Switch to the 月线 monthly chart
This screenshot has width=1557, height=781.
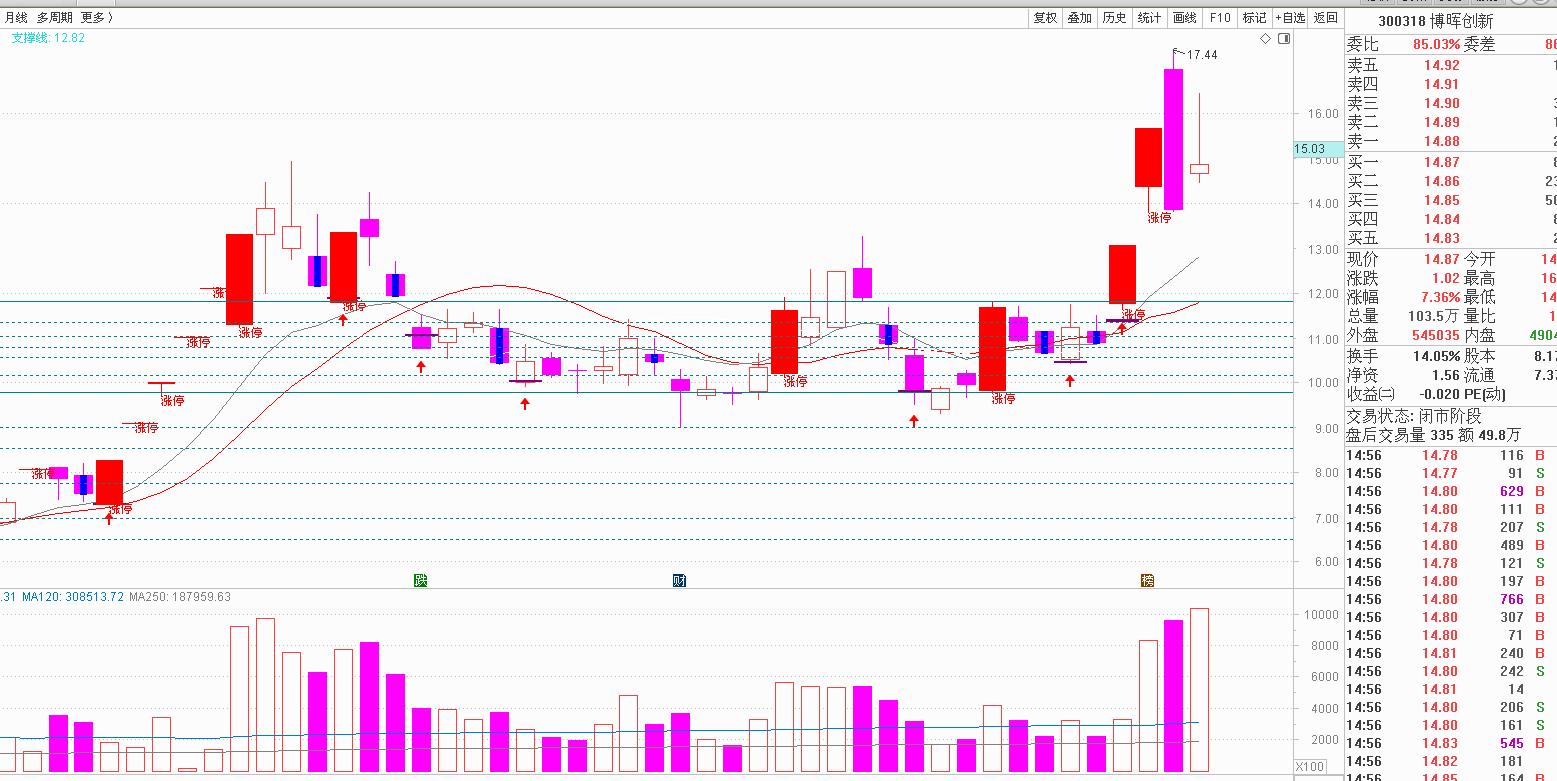pos(16,17)
